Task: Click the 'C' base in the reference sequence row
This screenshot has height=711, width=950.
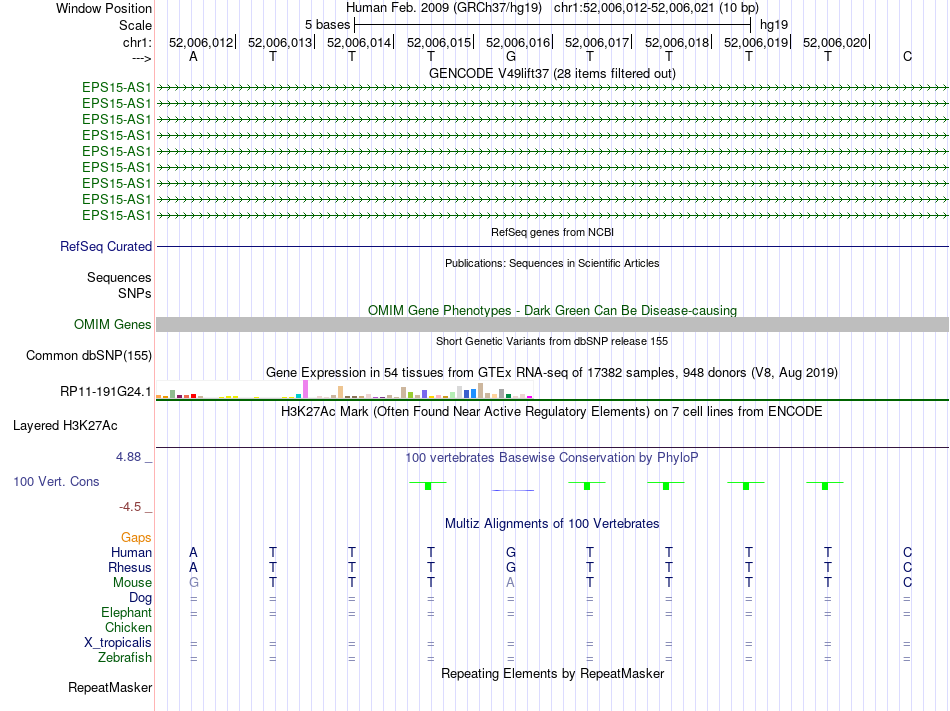Action: [907, 56]
